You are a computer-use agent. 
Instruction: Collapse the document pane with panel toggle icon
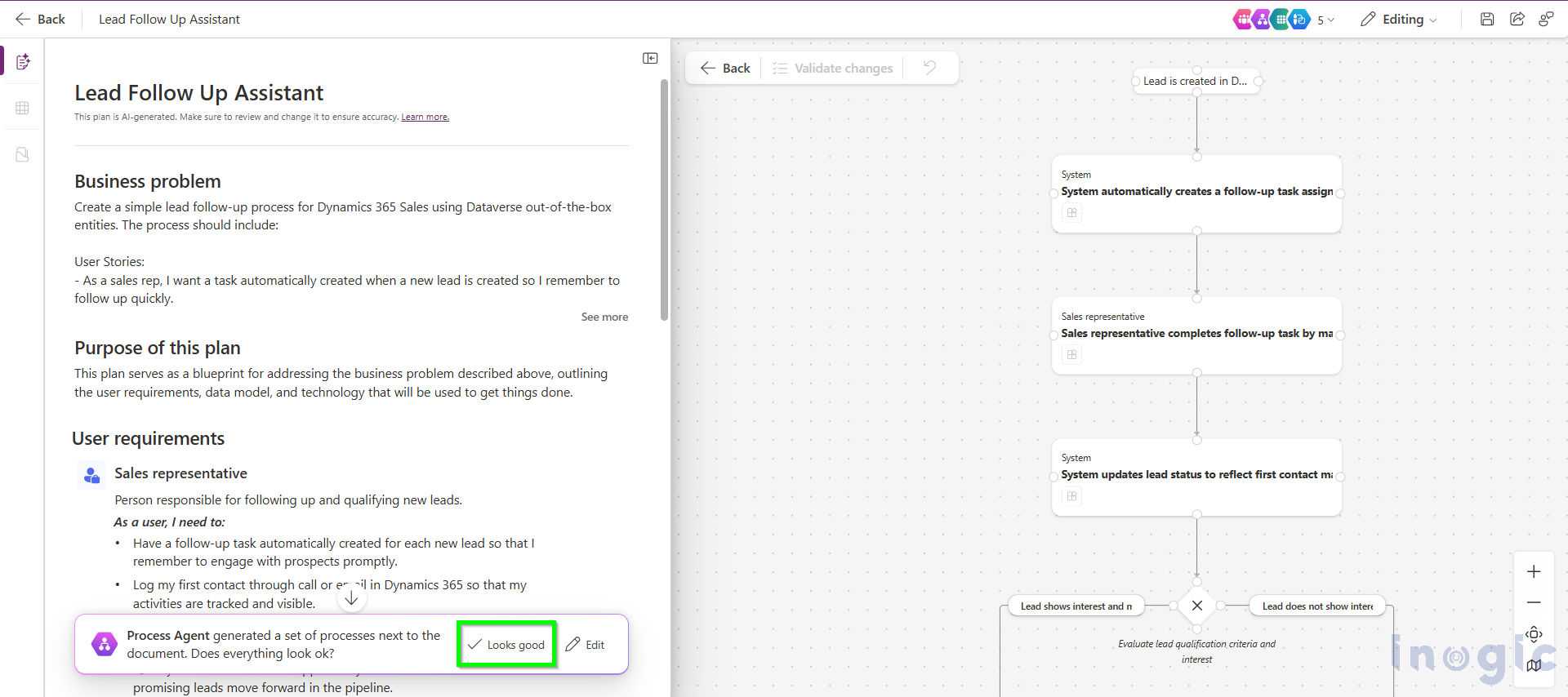(x=650, y=58)
